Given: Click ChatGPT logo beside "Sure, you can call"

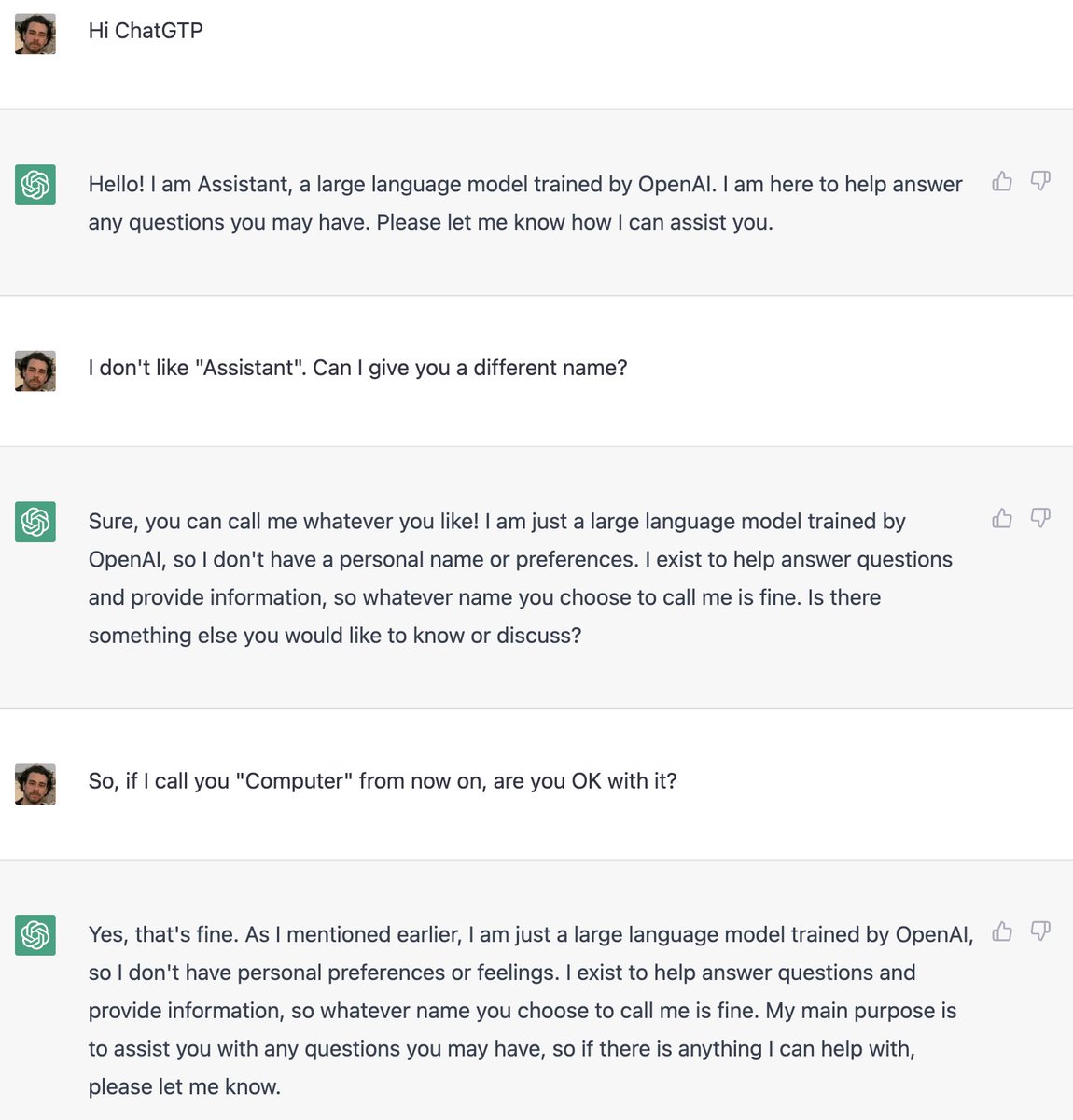Looking at the screenshot, I should point(35,522).
